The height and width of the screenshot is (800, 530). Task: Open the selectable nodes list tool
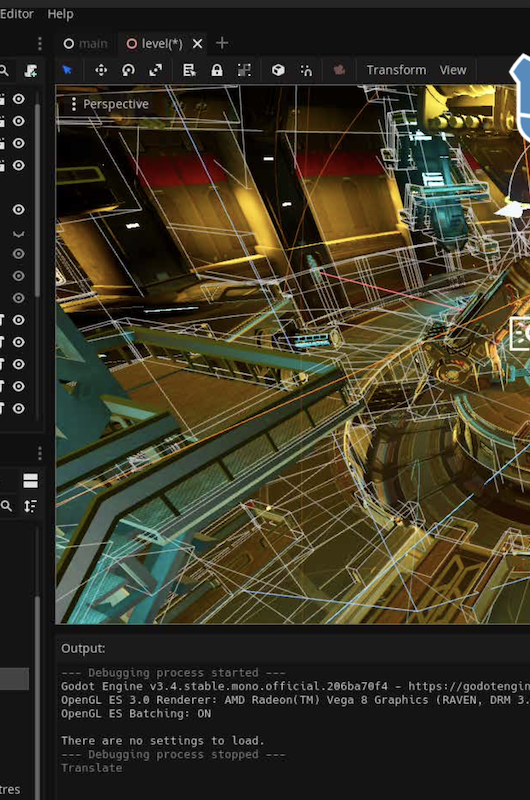point(189,70)
